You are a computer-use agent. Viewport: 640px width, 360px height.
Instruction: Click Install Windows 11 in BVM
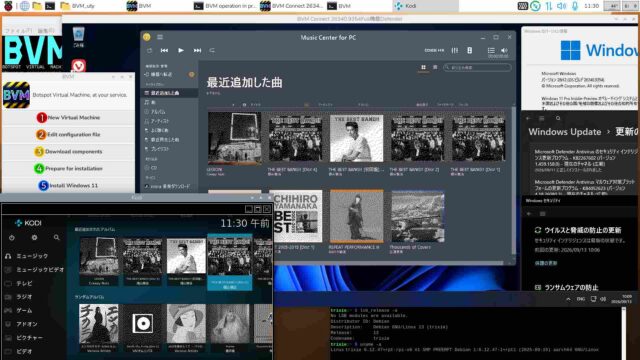pos(69,185)
